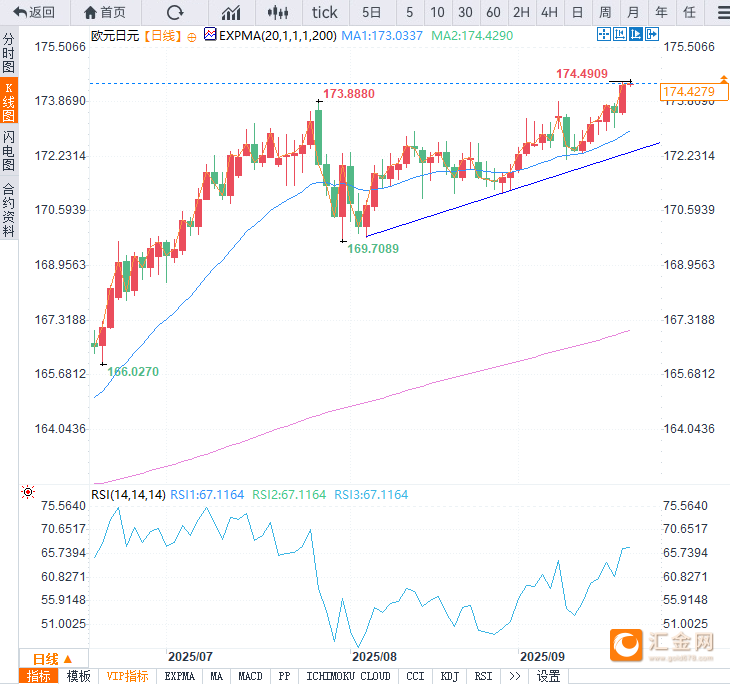The width and height of the screenshot is (730, 684).
Task: Click the current price label 174.4279
Action: click(687, 93)
